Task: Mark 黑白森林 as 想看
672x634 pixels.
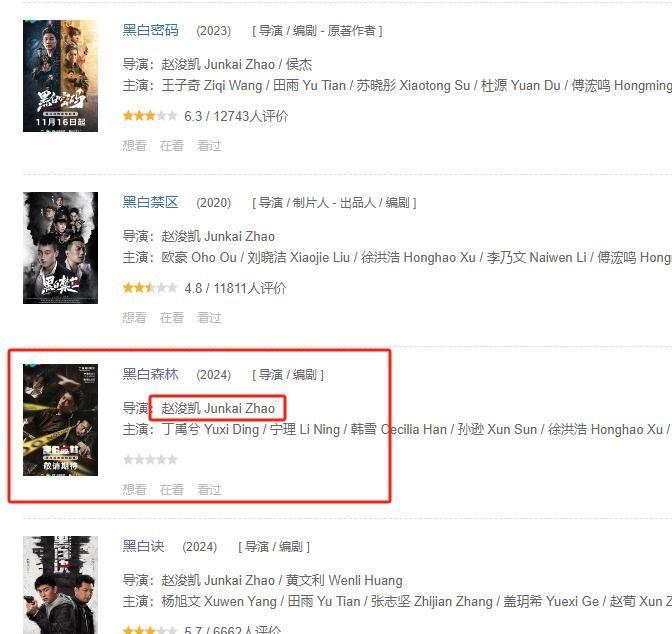Action: pyautogui.click(x=135, y=490)
